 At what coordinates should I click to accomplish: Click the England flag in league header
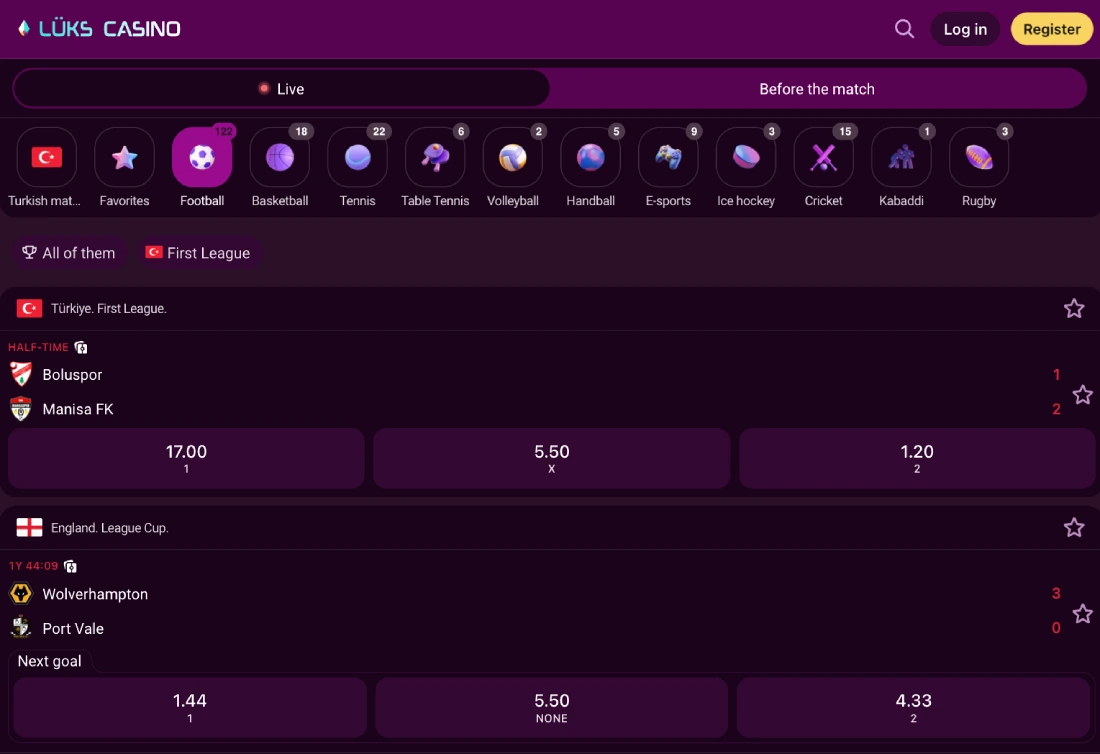tap(29, 527)
